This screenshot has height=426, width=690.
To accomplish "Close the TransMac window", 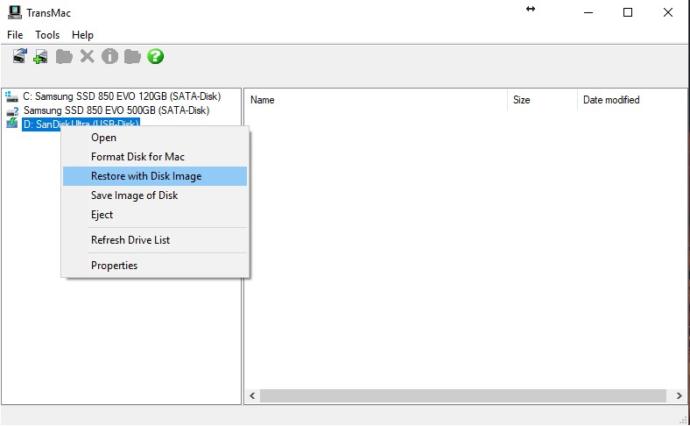I will 668,13.
